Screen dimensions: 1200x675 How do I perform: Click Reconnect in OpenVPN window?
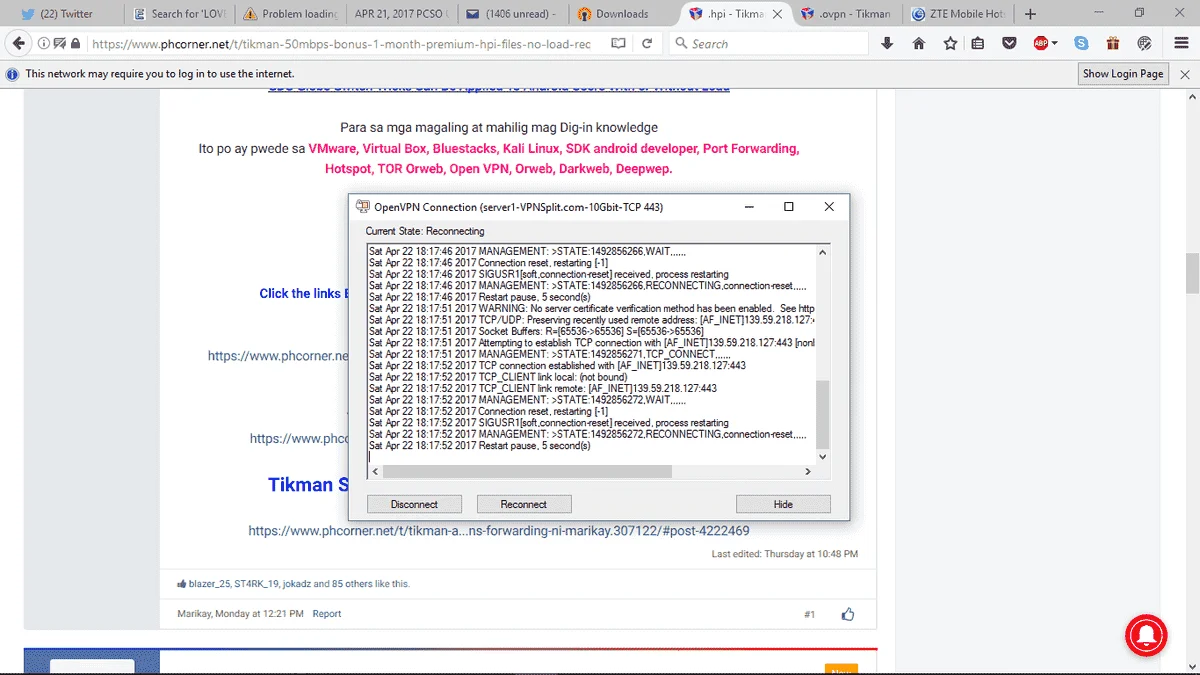click(524, 504)
